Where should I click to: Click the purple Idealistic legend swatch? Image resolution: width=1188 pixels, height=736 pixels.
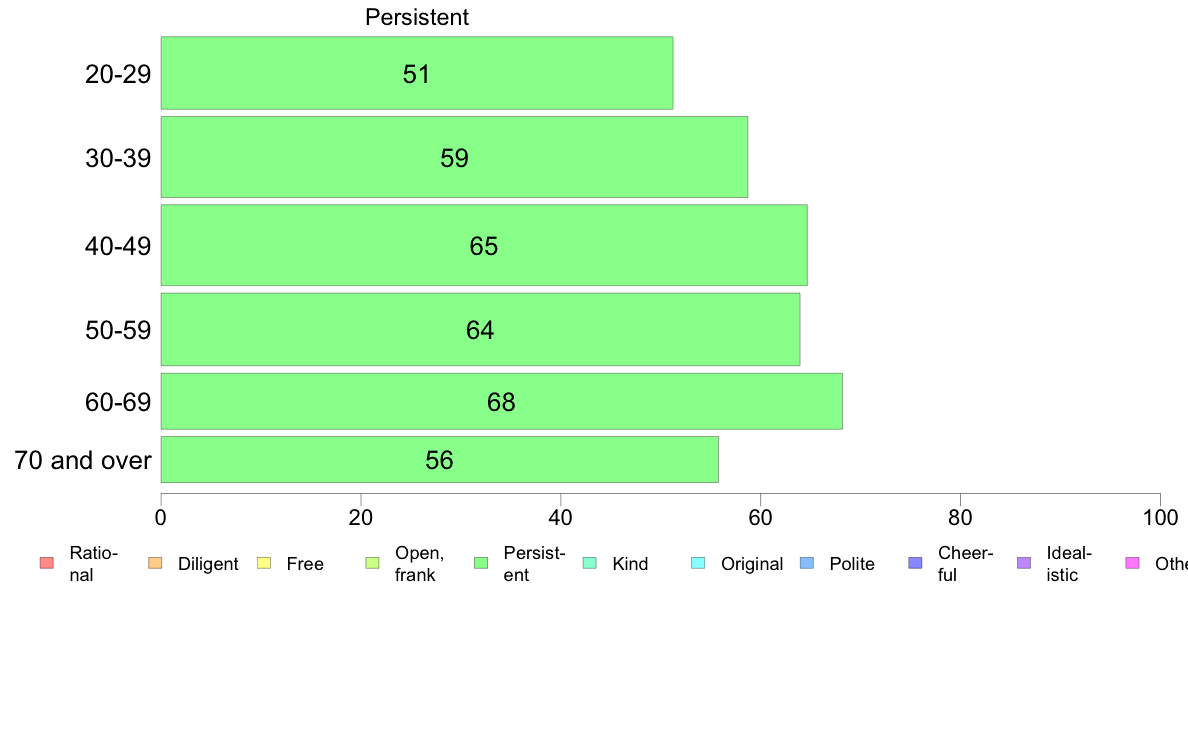1024,563
